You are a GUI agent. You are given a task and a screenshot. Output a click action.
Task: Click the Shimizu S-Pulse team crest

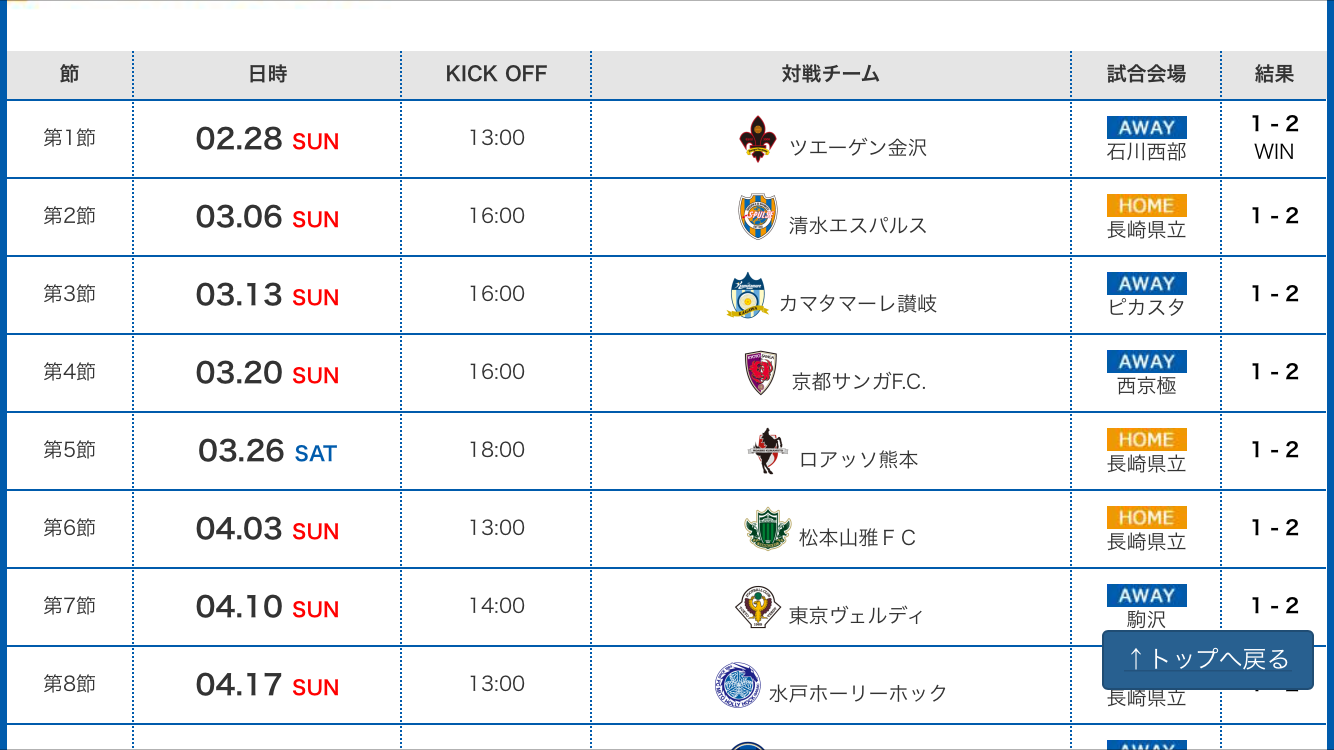[x=757, y=217]
